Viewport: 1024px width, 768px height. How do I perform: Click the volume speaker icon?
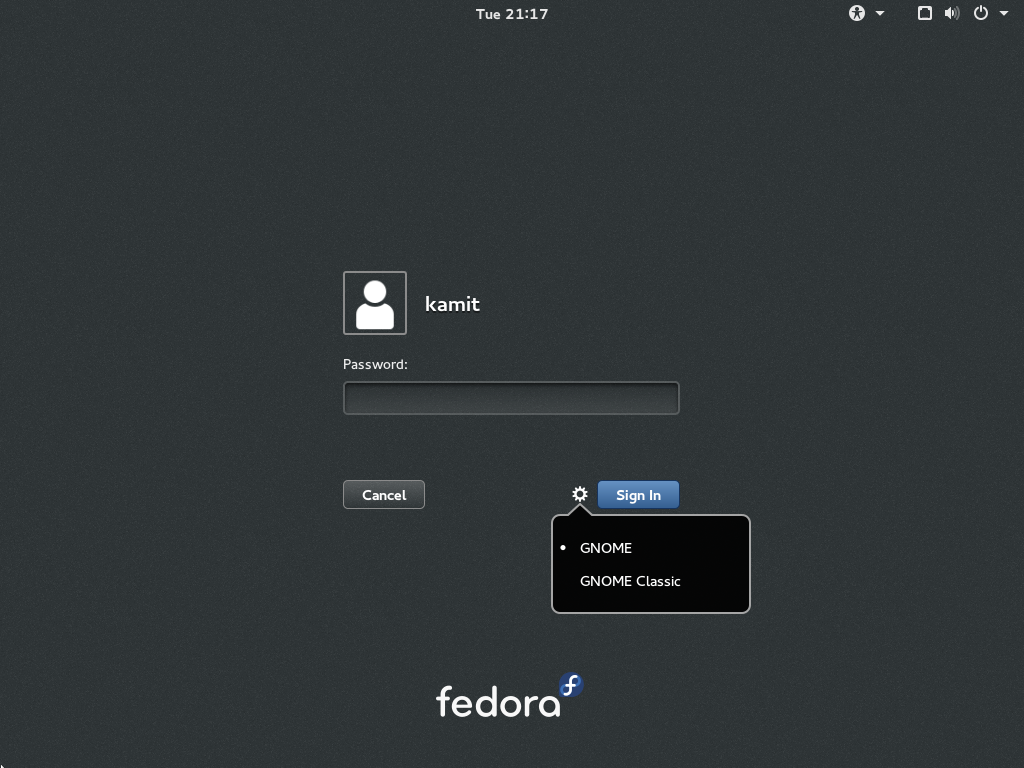tap(952, 13)
